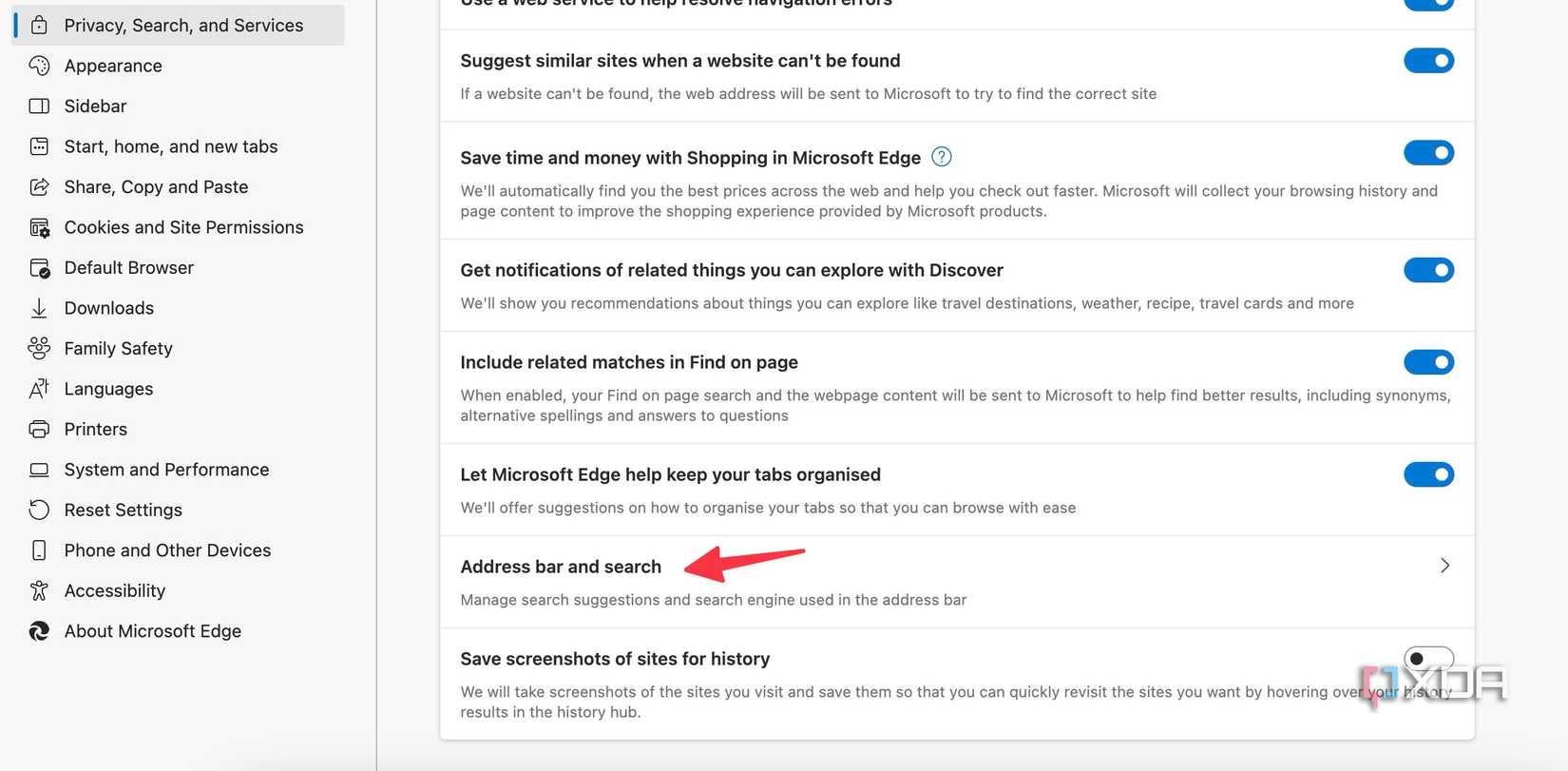Expand Address bar and search chevron
The width and height of the screenshot is (1568, 771).
tap(1444, 566)
